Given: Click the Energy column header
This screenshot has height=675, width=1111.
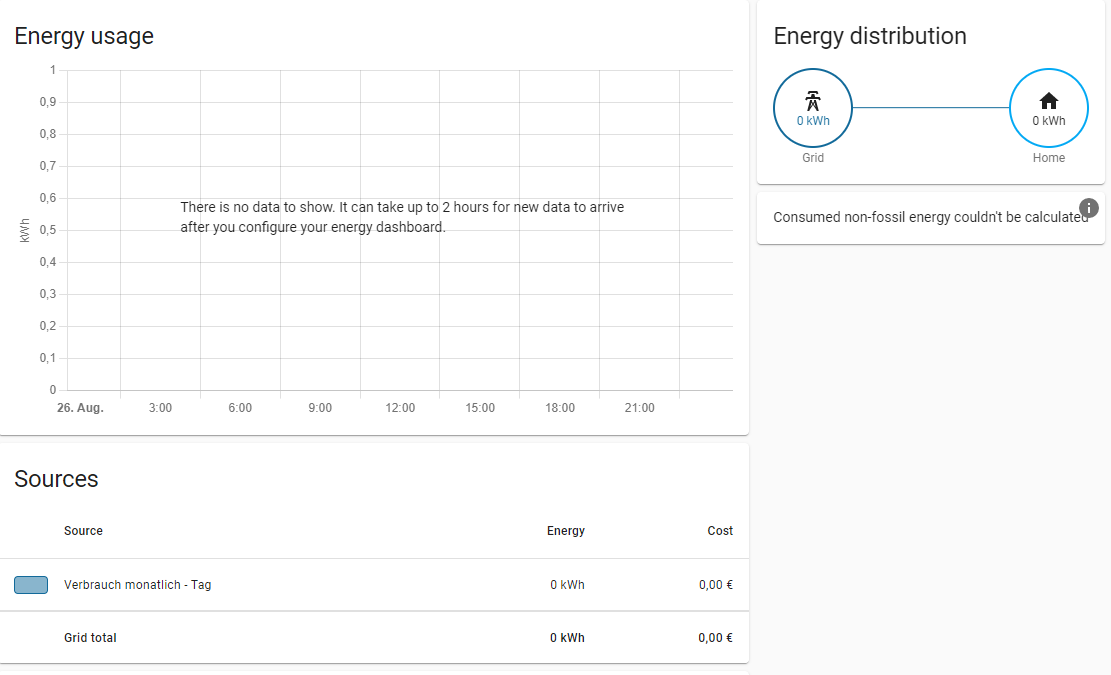Looking at the screenshot, I should [565, 531].
